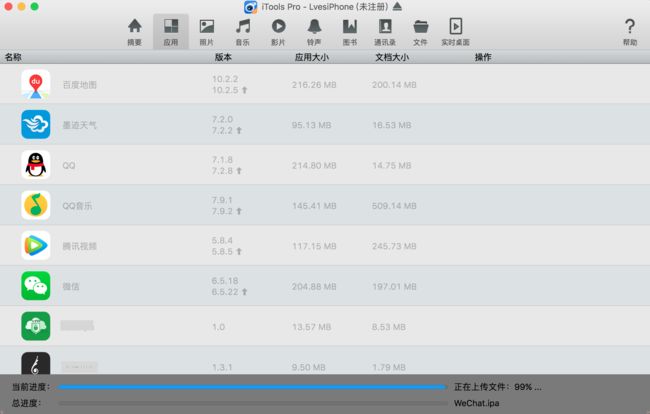
Task: Click the 墨迹天气 app name
Action: tap(80, 125)
